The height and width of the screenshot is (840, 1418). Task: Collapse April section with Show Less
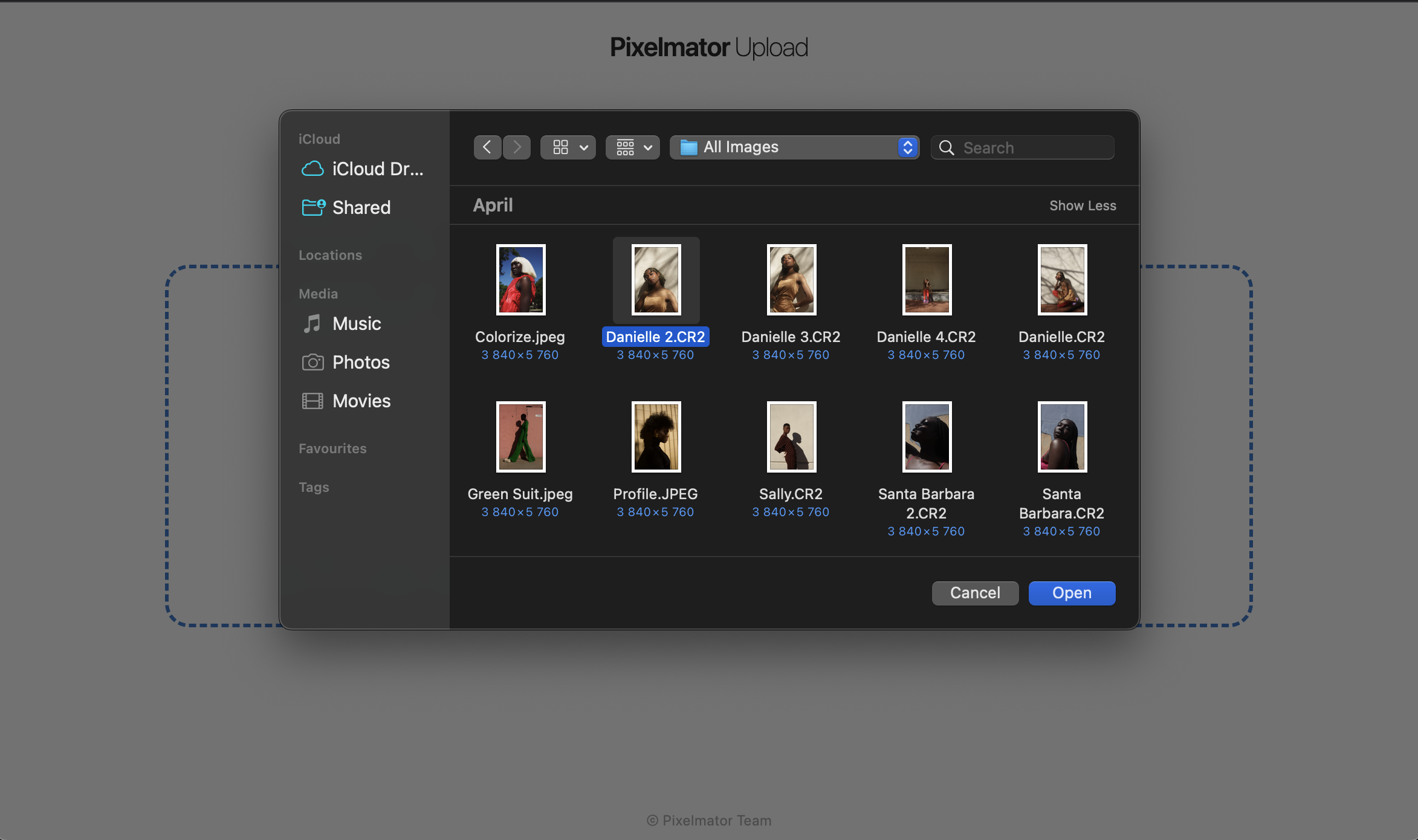click(x=1082, y=206)
